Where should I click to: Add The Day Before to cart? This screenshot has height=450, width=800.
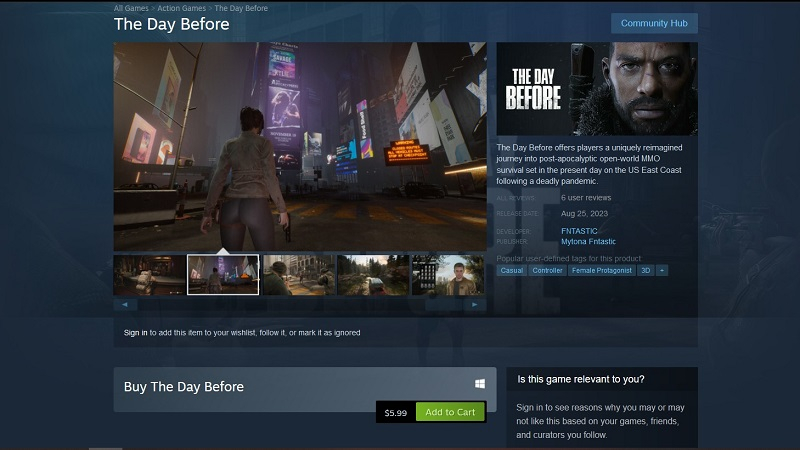[x=450, y=412]
